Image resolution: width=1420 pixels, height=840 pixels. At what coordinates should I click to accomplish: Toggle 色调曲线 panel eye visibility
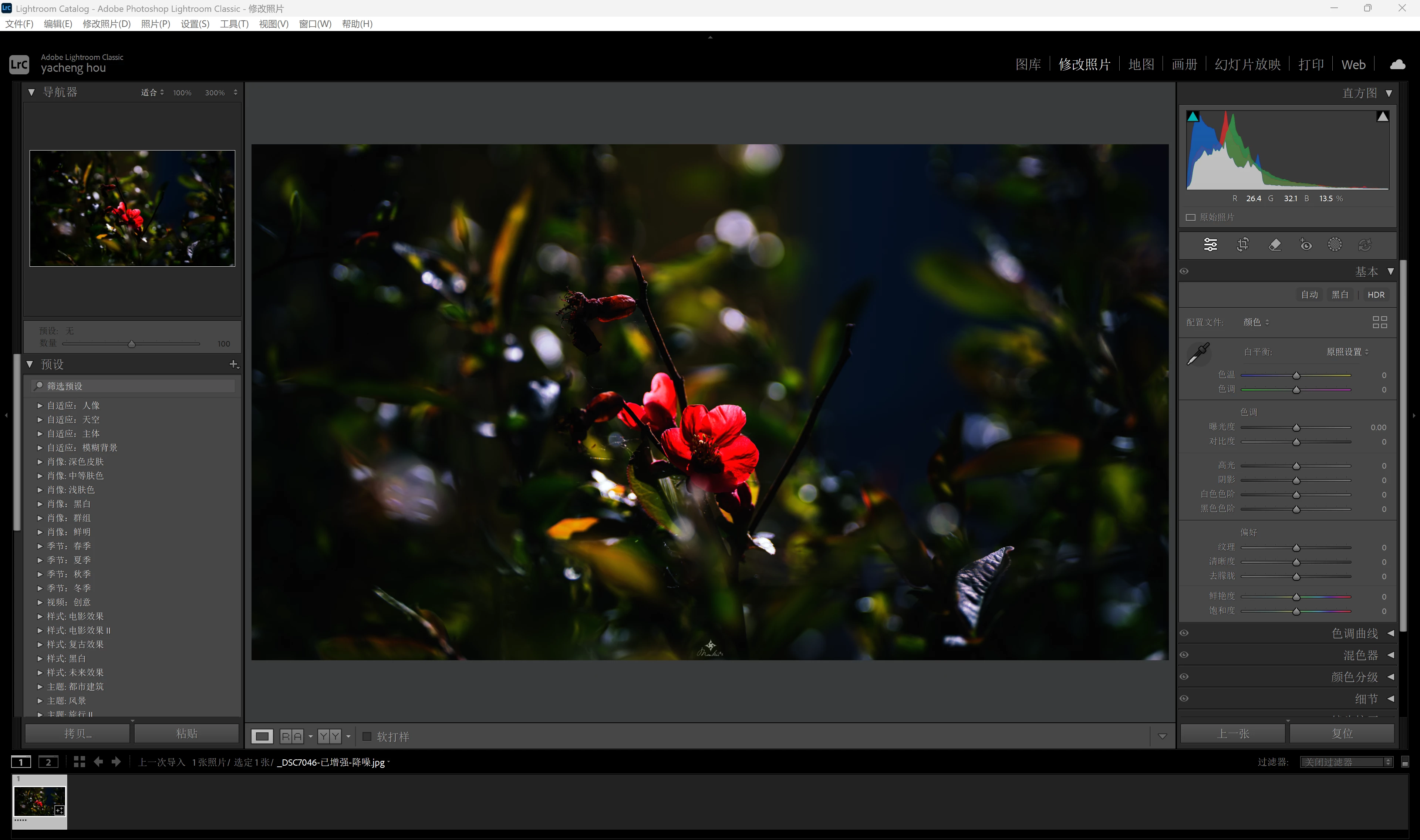[1184, 633]
